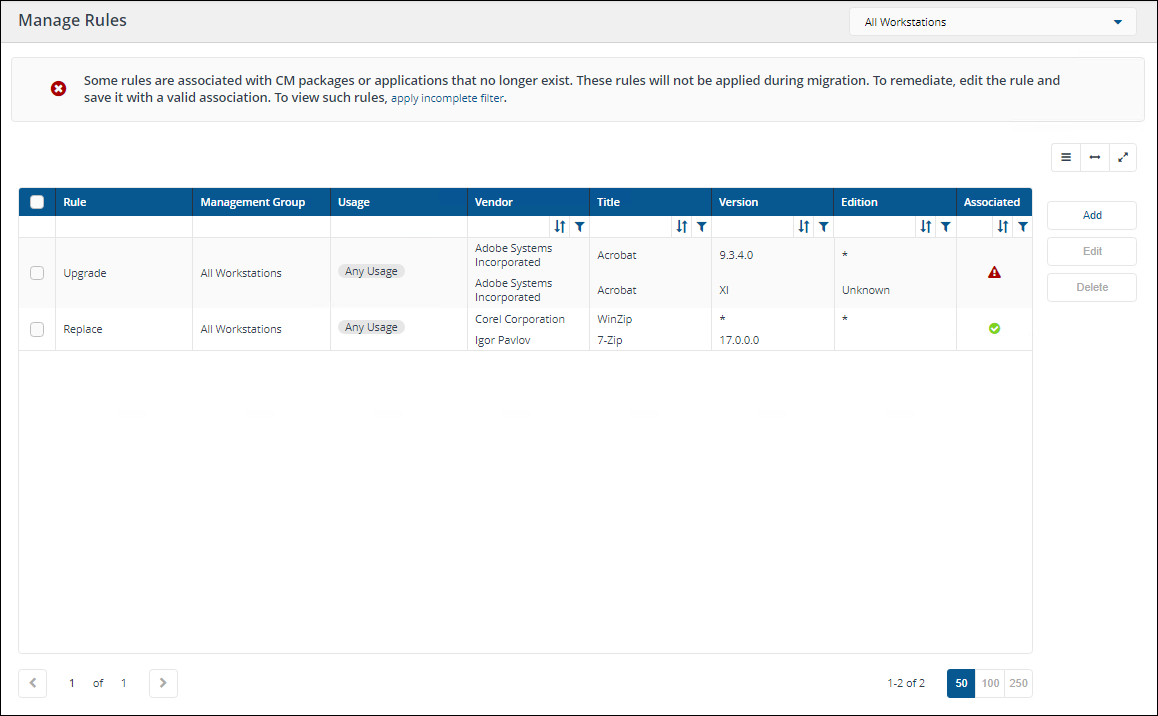Click the Add button
The height and width of the screenshot is (716, 1158).
pos(1092,215)
